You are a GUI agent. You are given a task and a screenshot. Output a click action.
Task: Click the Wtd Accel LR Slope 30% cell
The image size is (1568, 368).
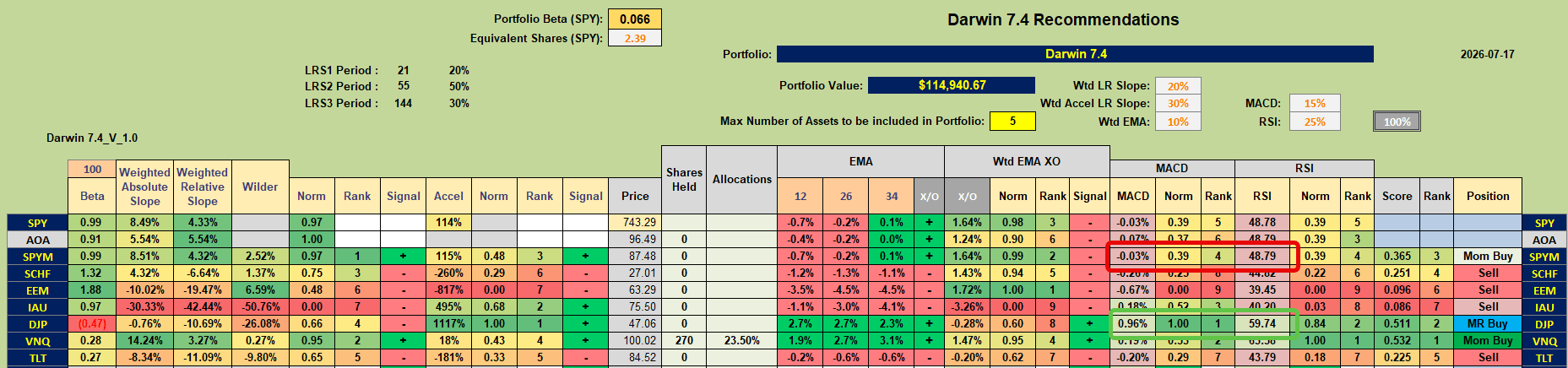coord(1178,103)
